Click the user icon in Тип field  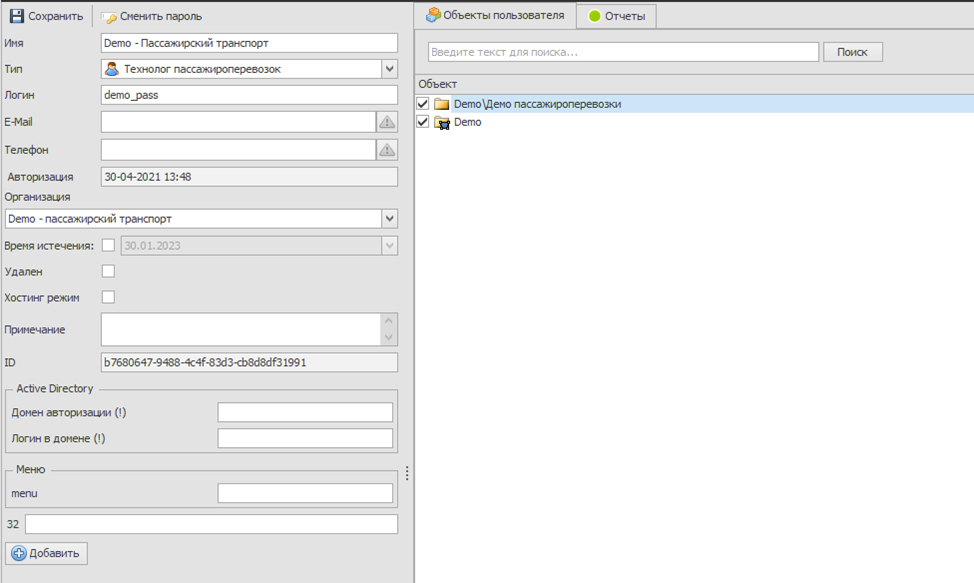tap(112, 69)
